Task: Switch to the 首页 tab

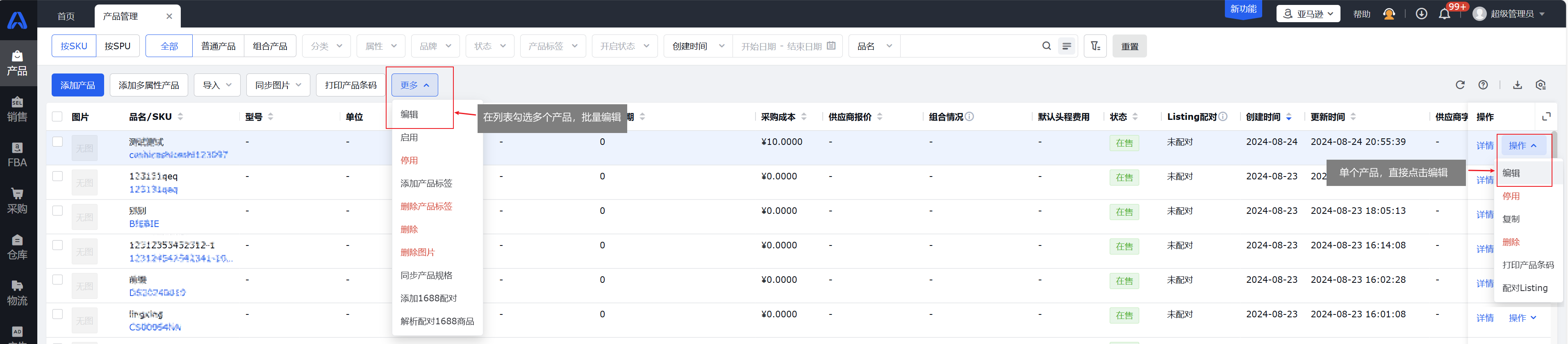Action: (66, 16)
